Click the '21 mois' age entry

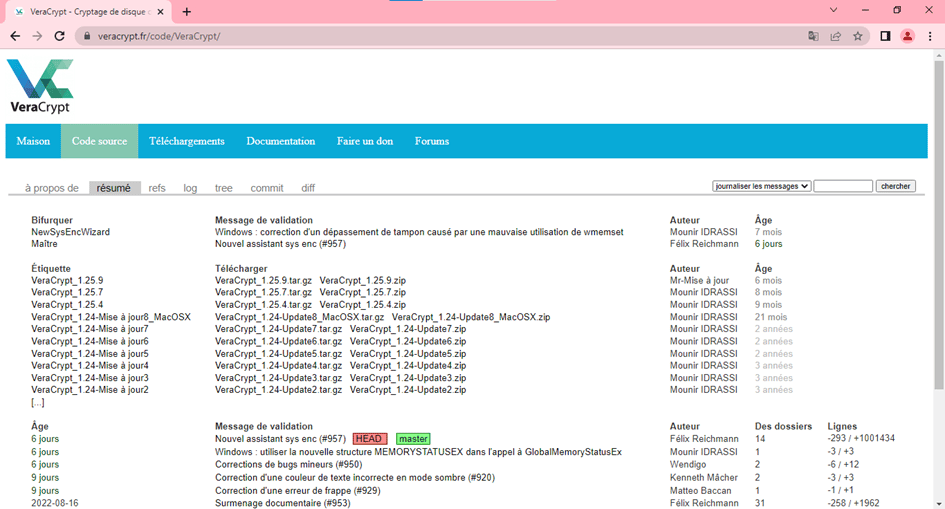pyautogui.click(x=771, y=317)
